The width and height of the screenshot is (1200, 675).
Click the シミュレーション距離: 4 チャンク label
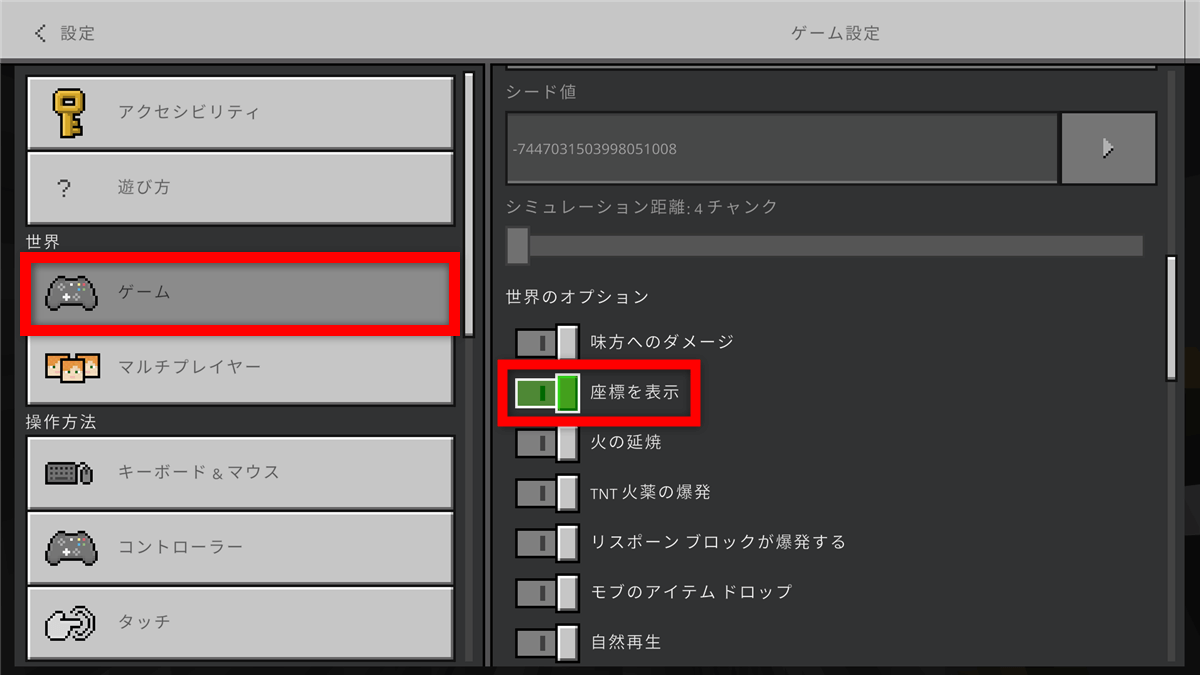click(642, 207)
